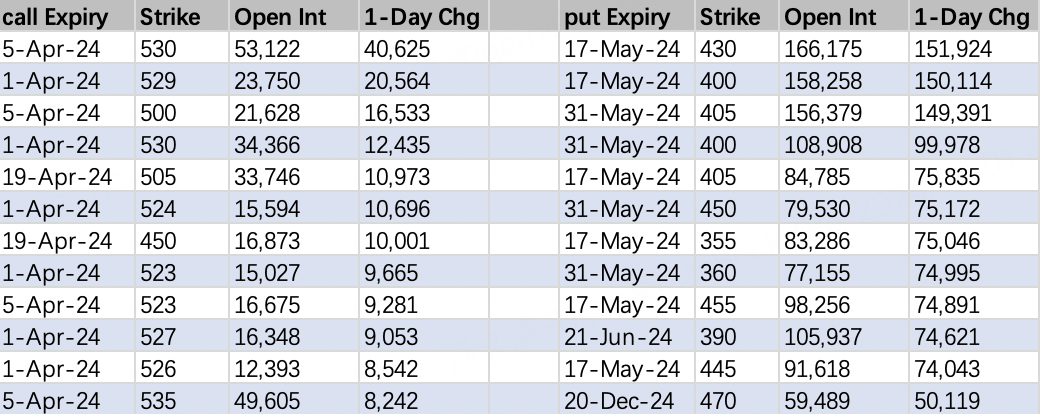
Task: Click the call strike cell 529
Action: [x=158, y=80]
